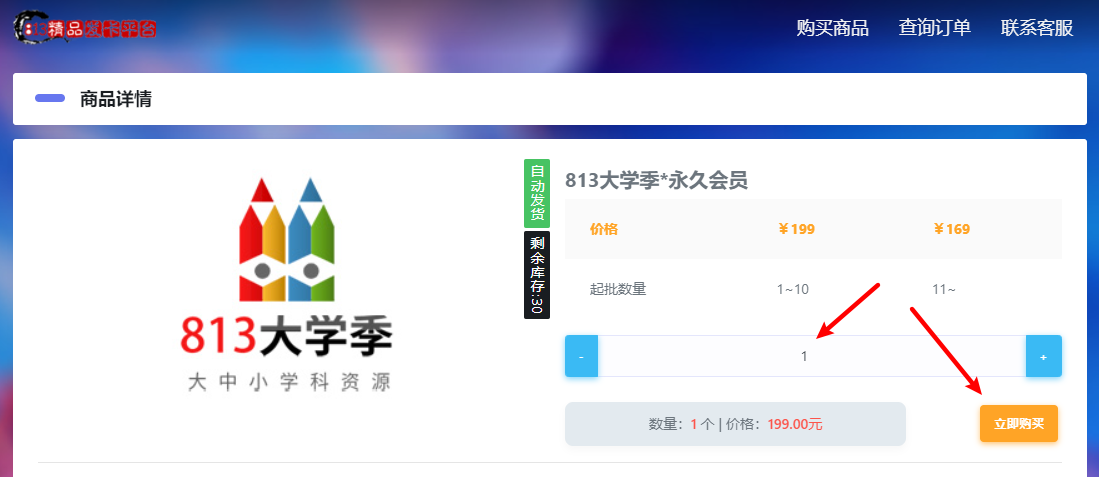The height and width of the screenshot is (477, 1099).
Task: Select the ¥169 price tier
Action: click(951, 229)
